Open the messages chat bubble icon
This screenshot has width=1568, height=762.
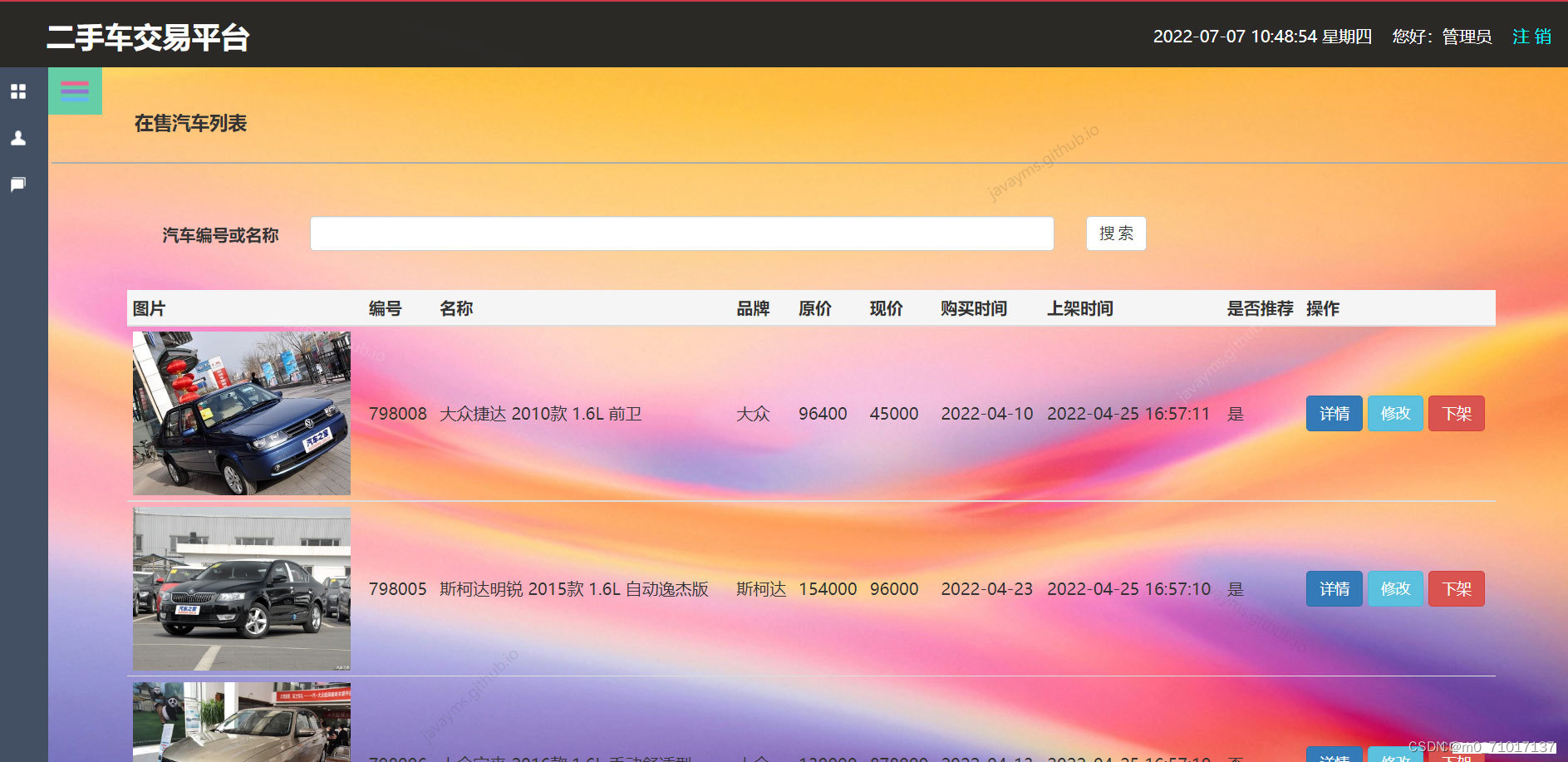coord(18,184)
